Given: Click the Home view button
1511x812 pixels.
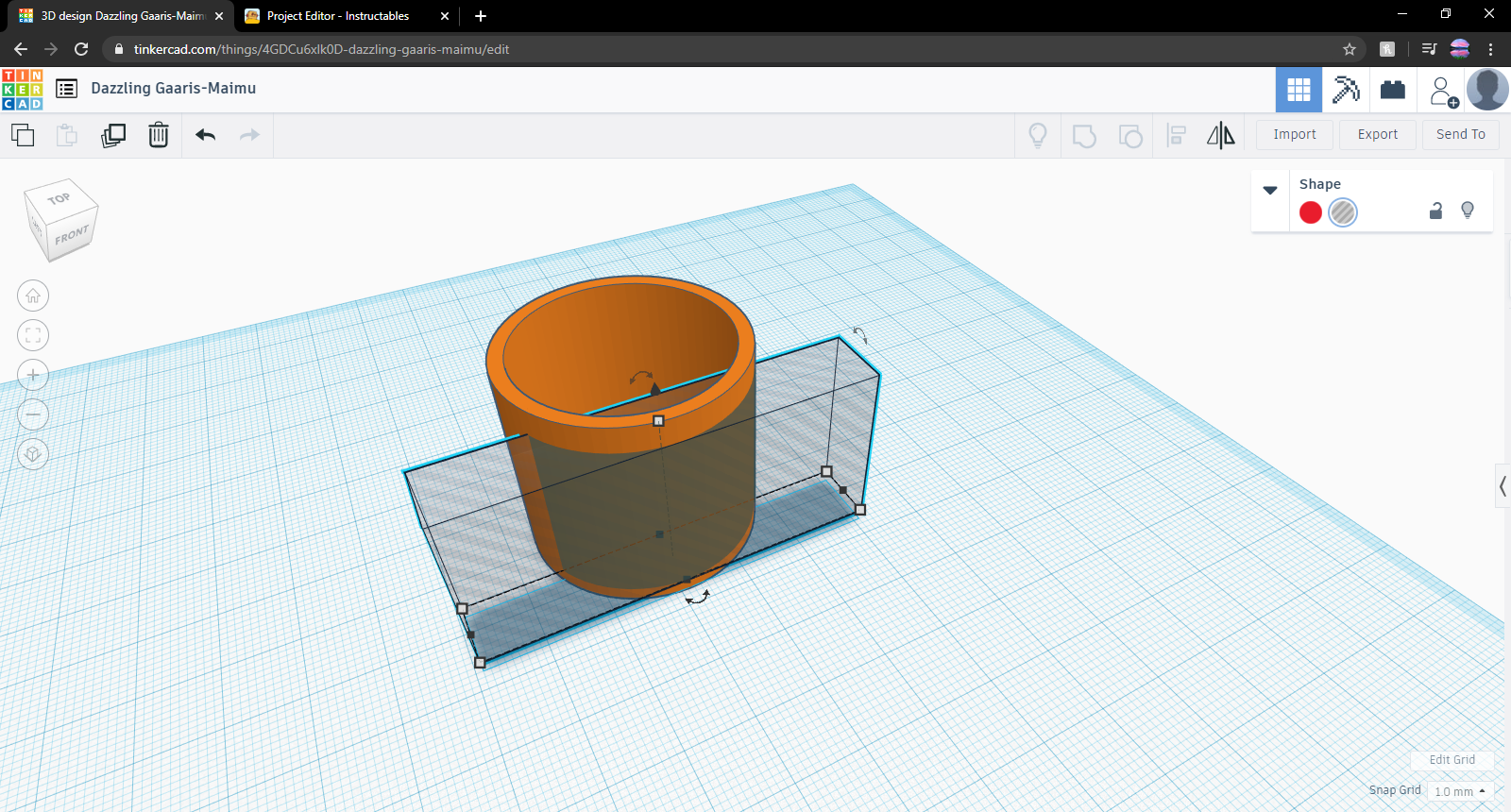Looking at the screenshot, I should click(x=33, y=296).
